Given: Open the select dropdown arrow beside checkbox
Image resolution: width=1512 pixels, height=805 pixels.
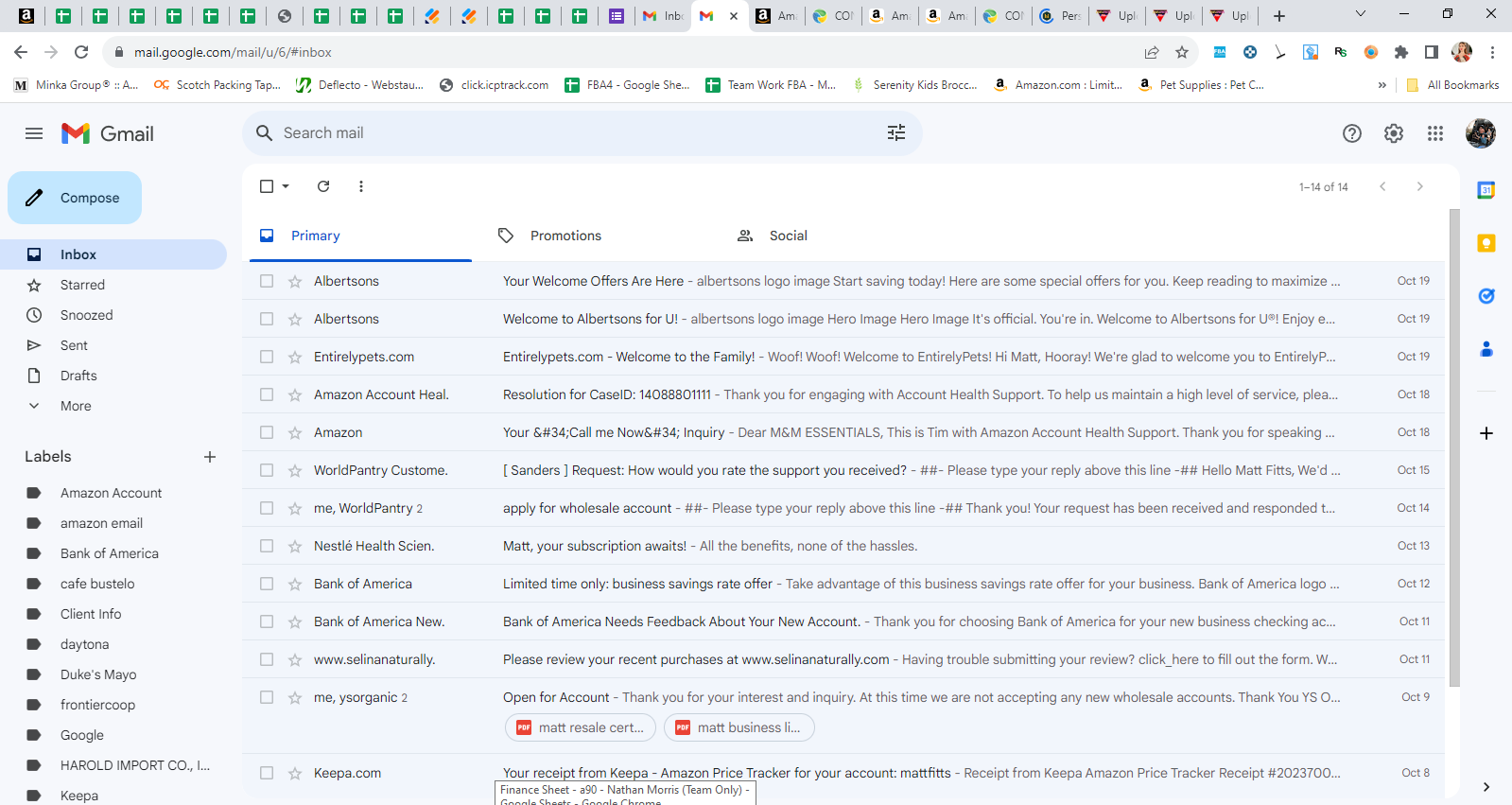Looking at the screenshot, I should click(286, 186).
